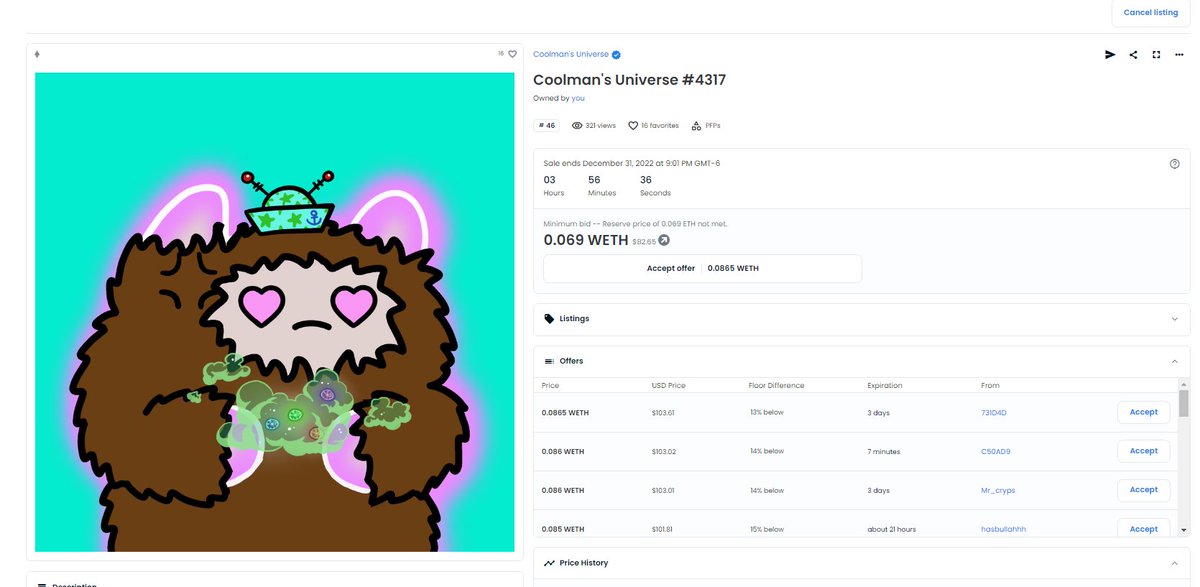Open the Coolman's Universe collection link
The height and width of the screenshot is (587, 1200).
click(571, 55)
